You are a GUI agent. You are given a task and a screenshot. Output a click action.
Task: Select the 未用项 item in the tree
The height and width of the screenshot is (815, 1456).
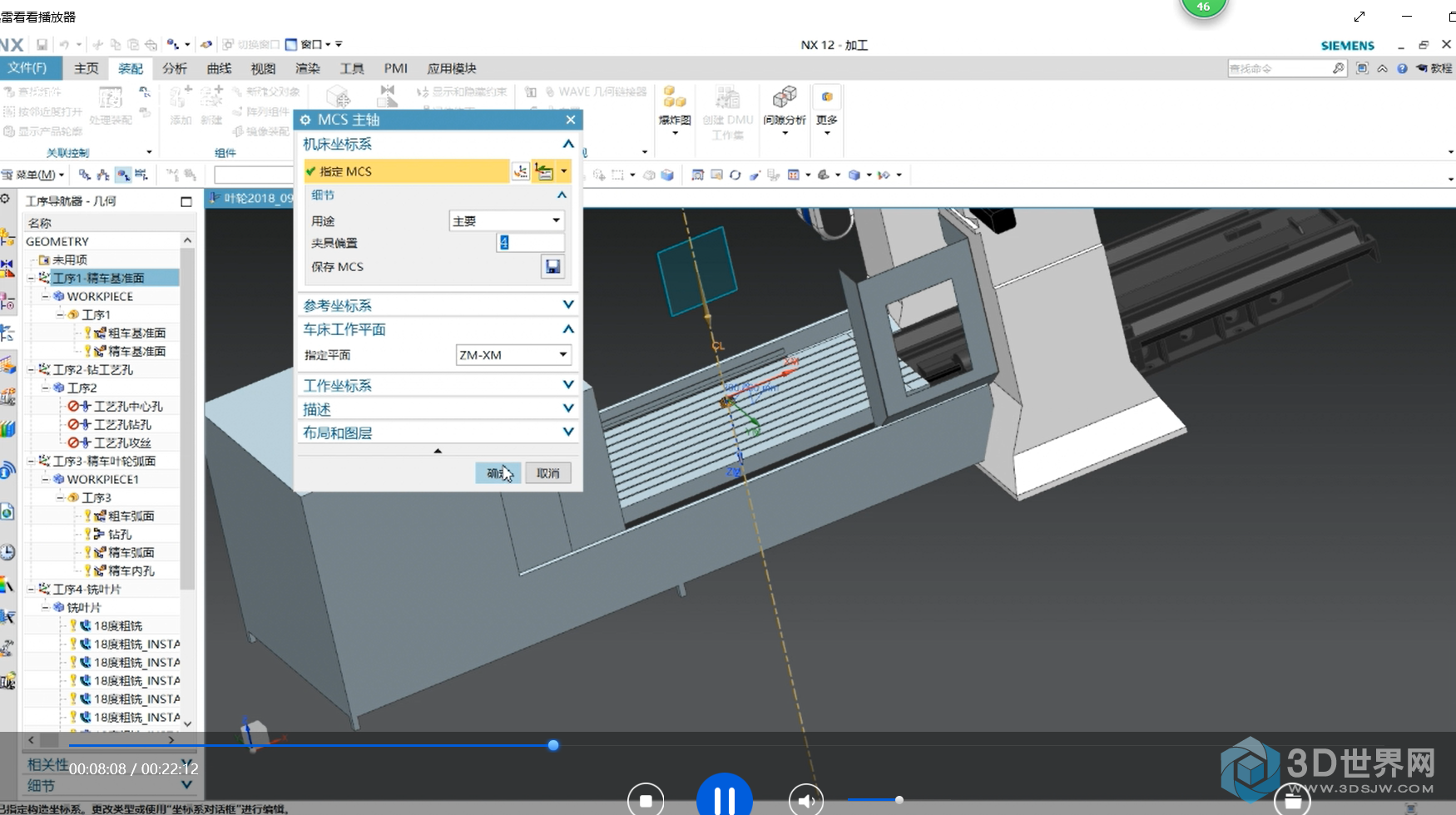coord(70,259)
